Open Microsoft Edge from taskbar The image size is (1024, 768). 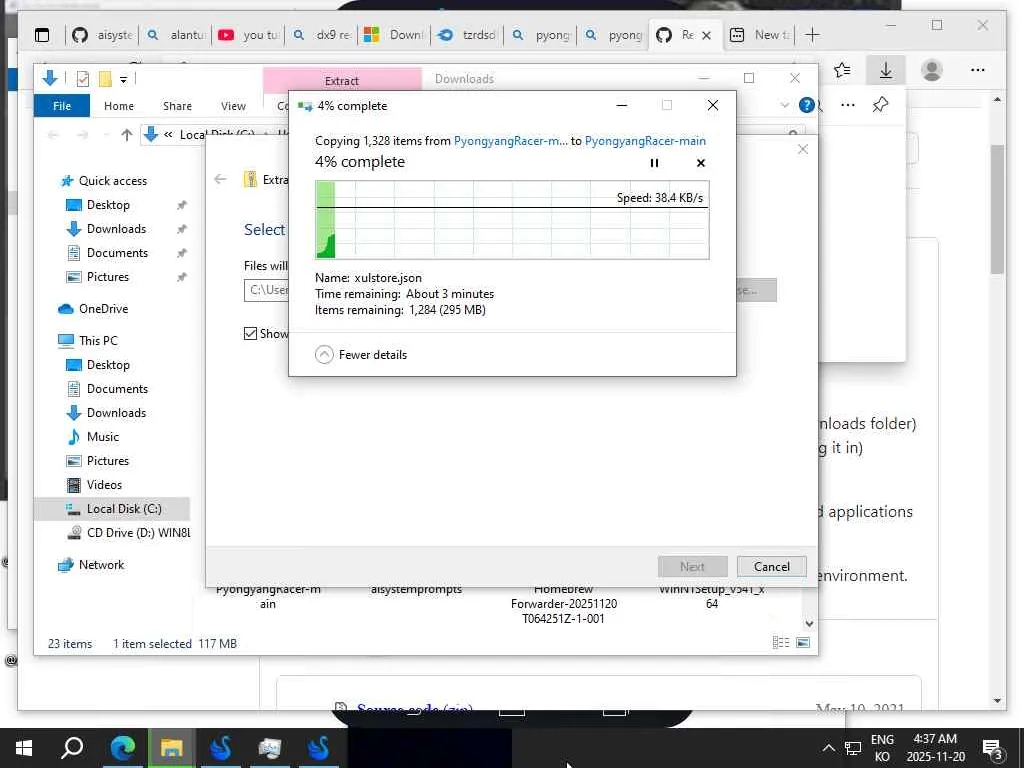coord(123,748)
